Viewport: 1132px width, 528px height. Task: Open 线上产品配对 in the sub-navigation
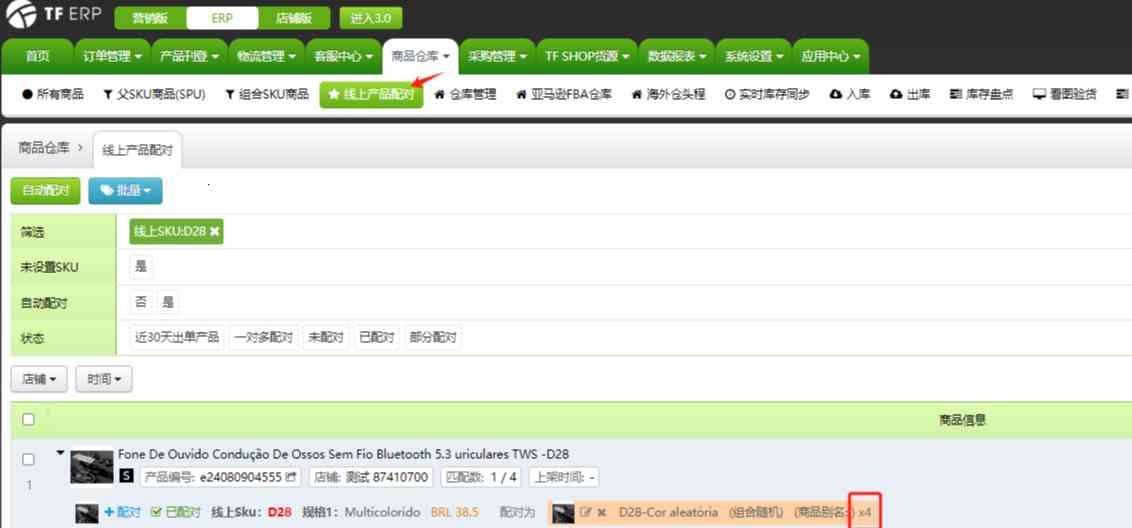(372, 95)
